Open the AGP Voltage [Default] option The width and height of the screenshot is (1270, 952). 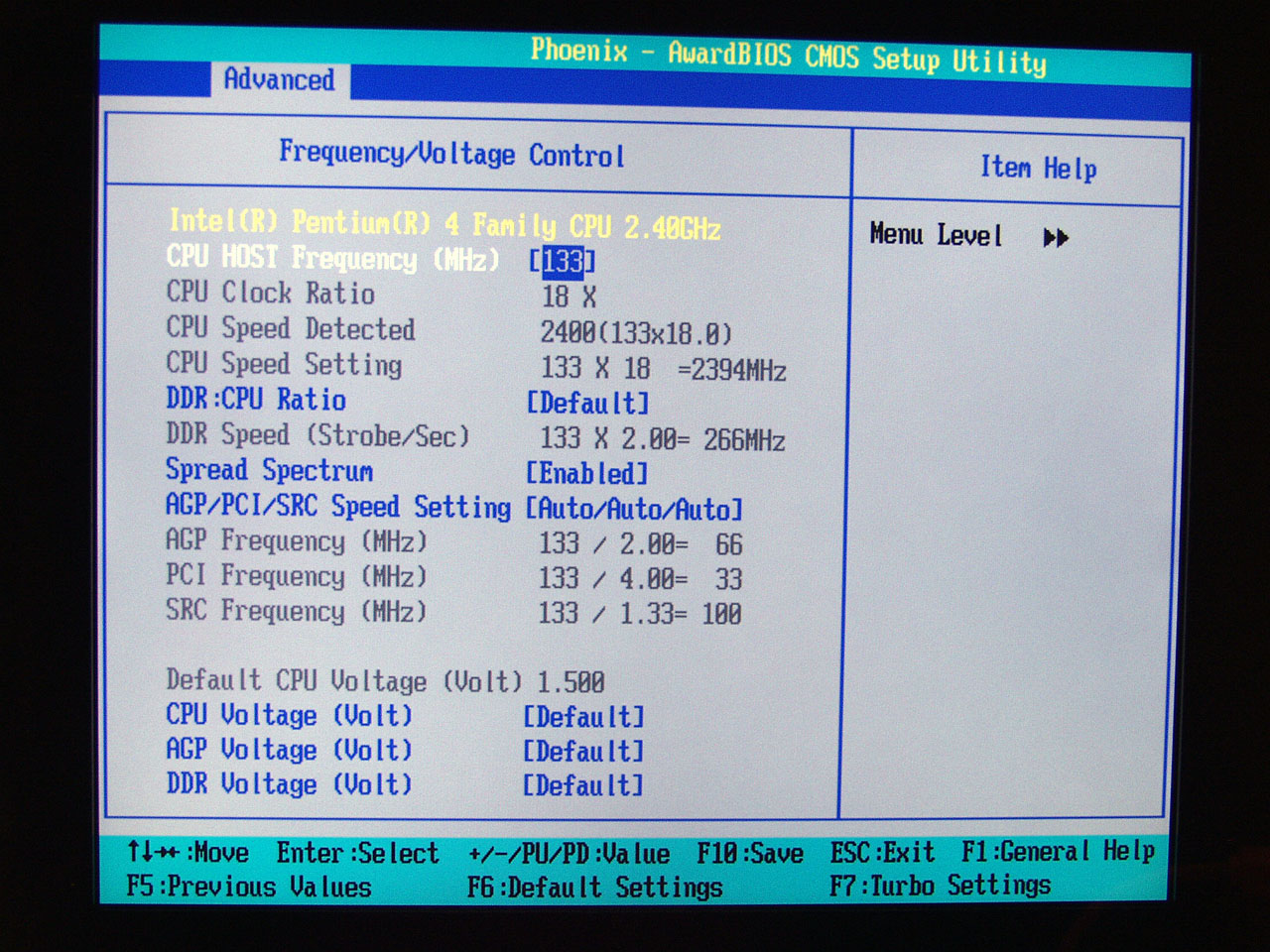584,752
